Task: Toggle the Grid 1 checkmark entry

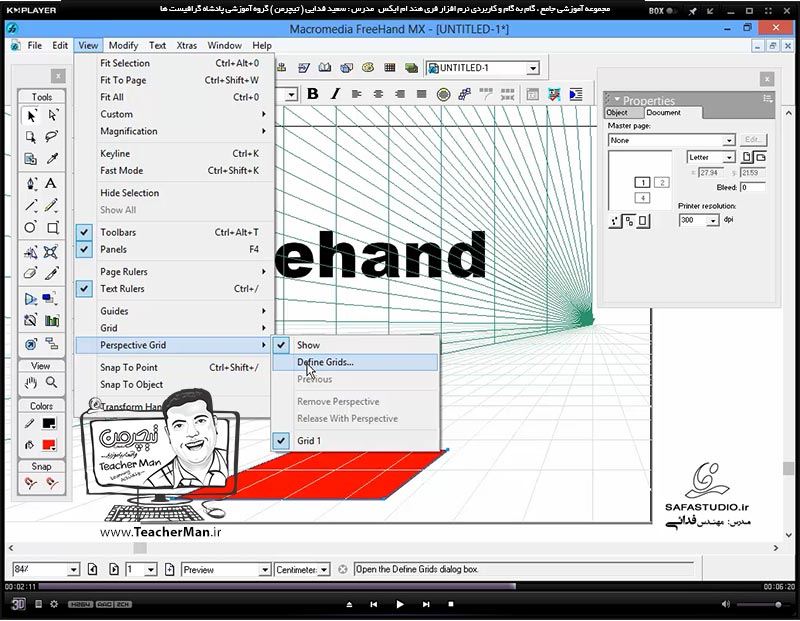Action: pos(355,441)
